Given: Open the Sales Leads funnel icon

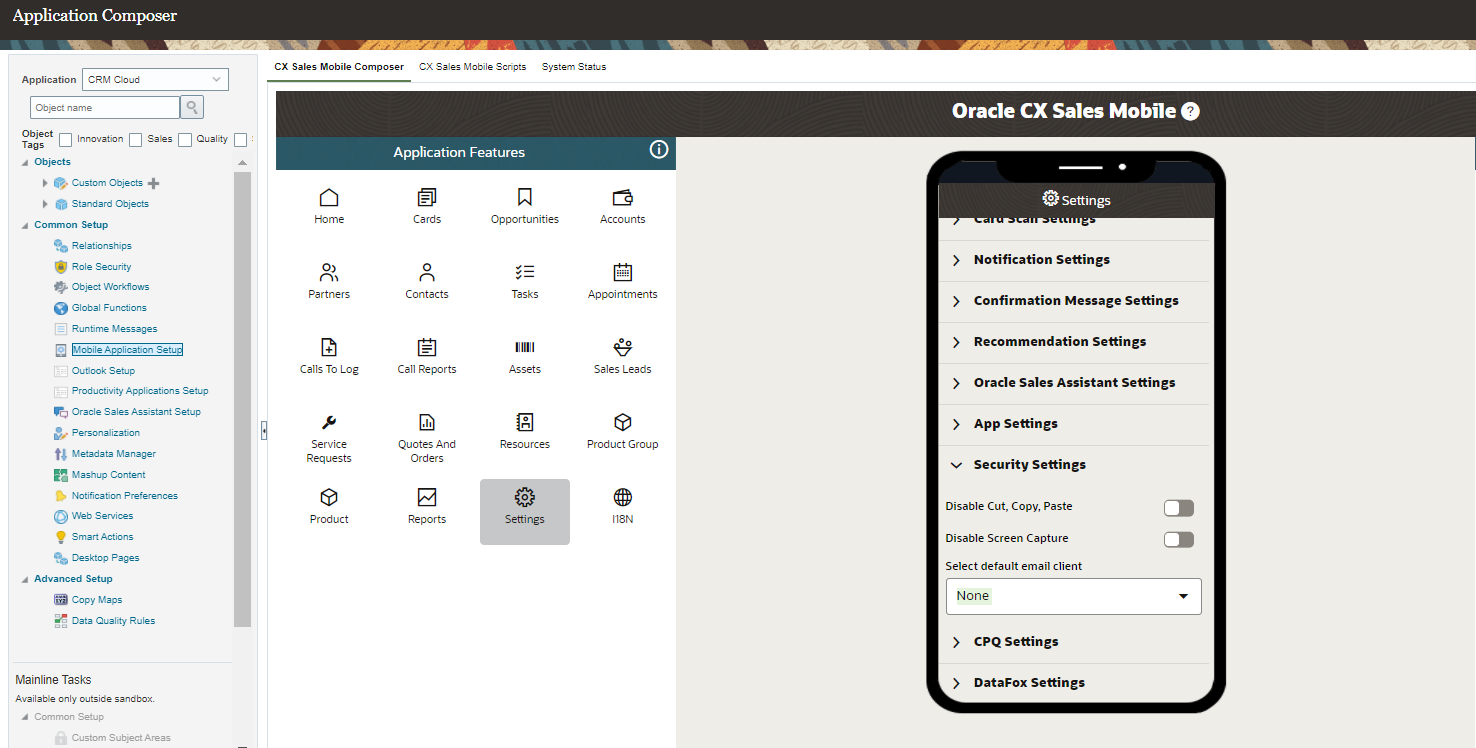Looking at the screenshot, I should [623, 348].
